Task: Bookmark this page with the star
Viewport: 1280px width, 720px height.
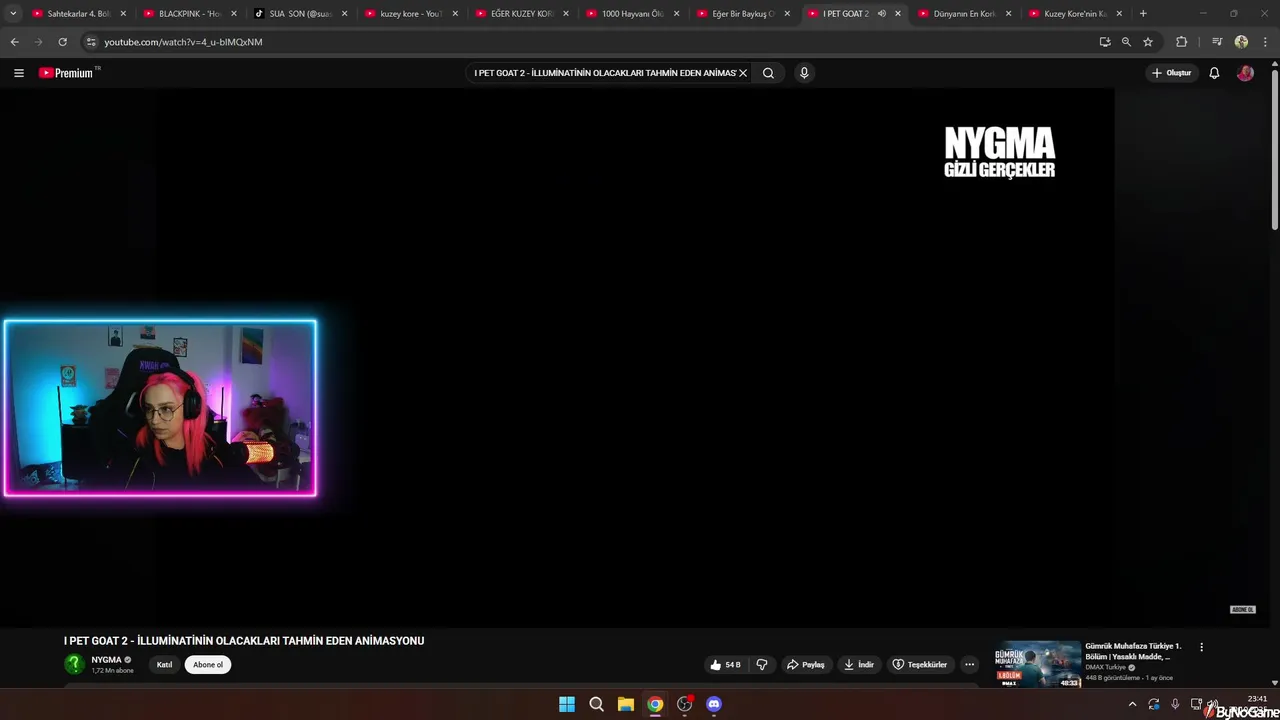Action: click(x=1148, y=42)
